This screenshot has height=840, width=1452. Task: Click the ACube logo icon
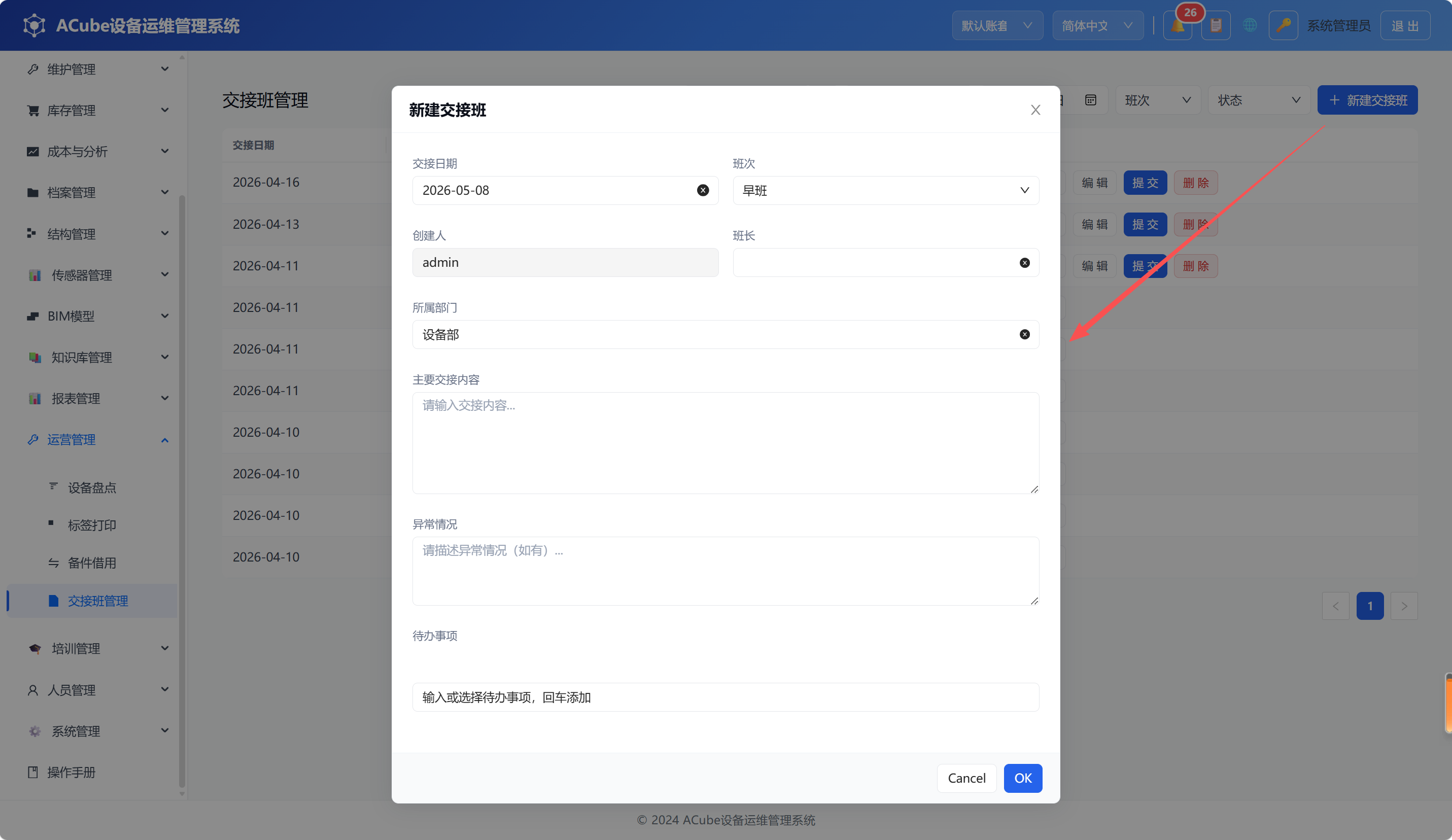(34, 25)
